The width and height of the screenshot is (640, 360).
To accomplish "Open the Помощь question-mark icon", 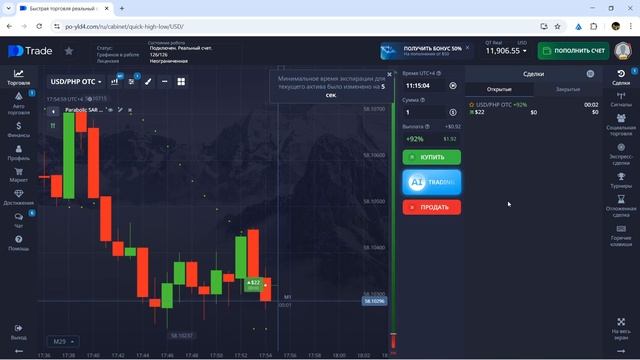I will coord(18,243).
